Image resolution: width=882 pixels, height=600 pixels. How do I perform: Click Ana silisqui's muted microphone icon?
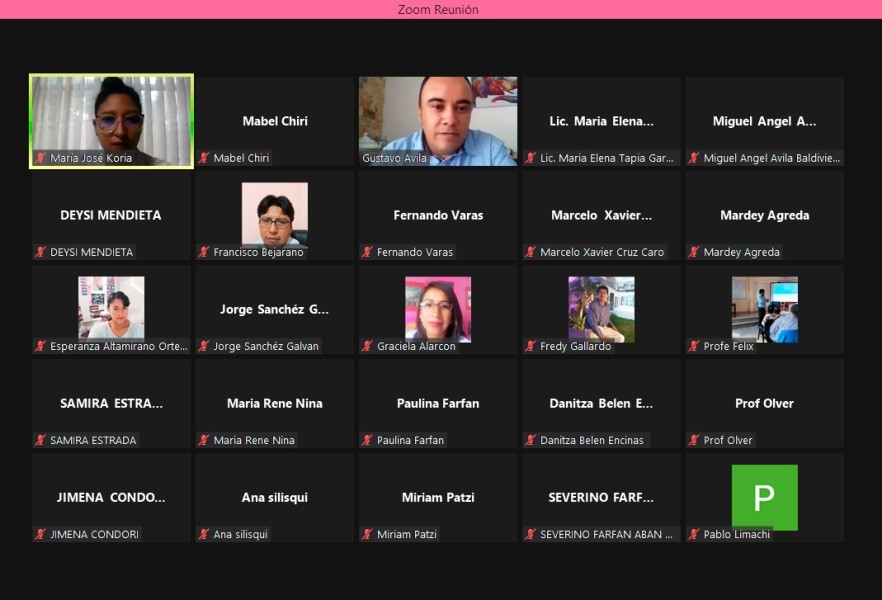[204, 534]
